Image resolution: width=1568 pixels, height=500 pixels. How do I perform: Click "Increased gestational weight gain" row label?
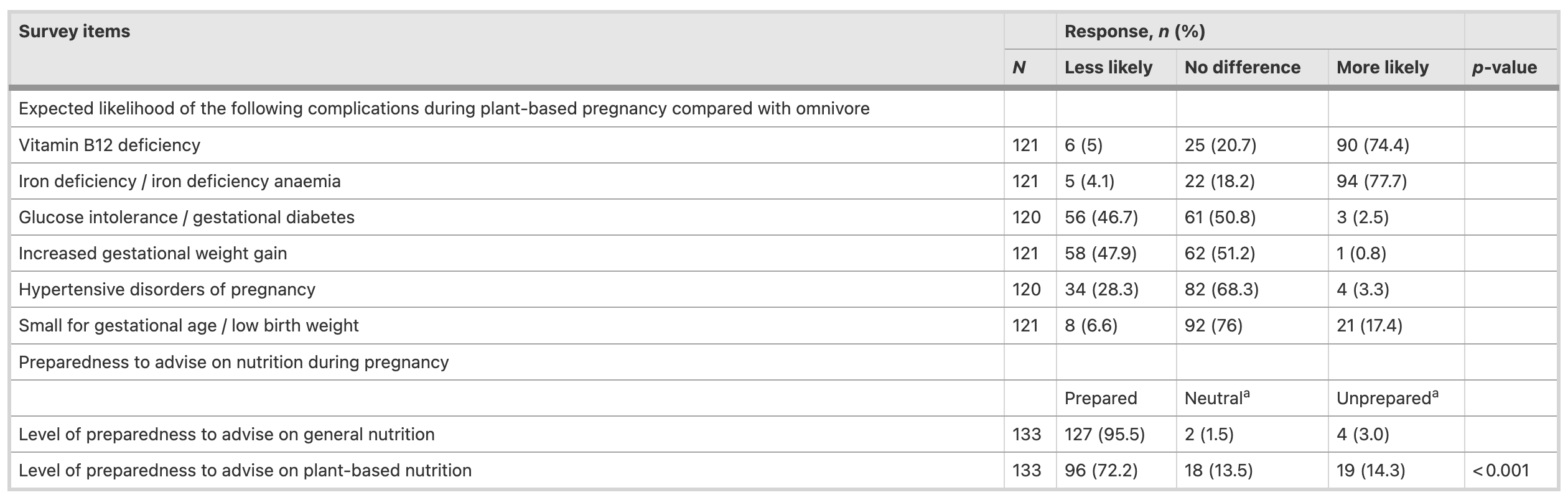point(152,253)
